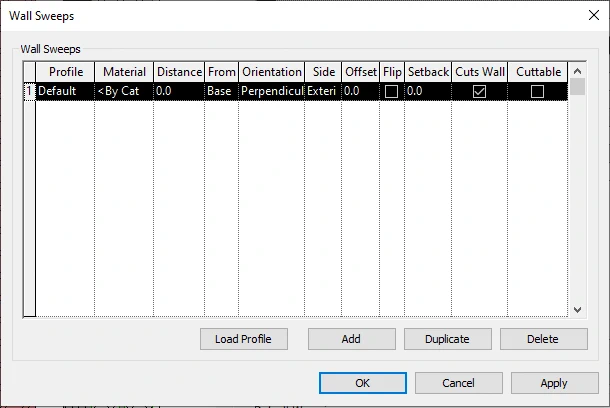Open the Side cell showing Exterior
Viewport: 610px width, 408px height.
(322, 91)
